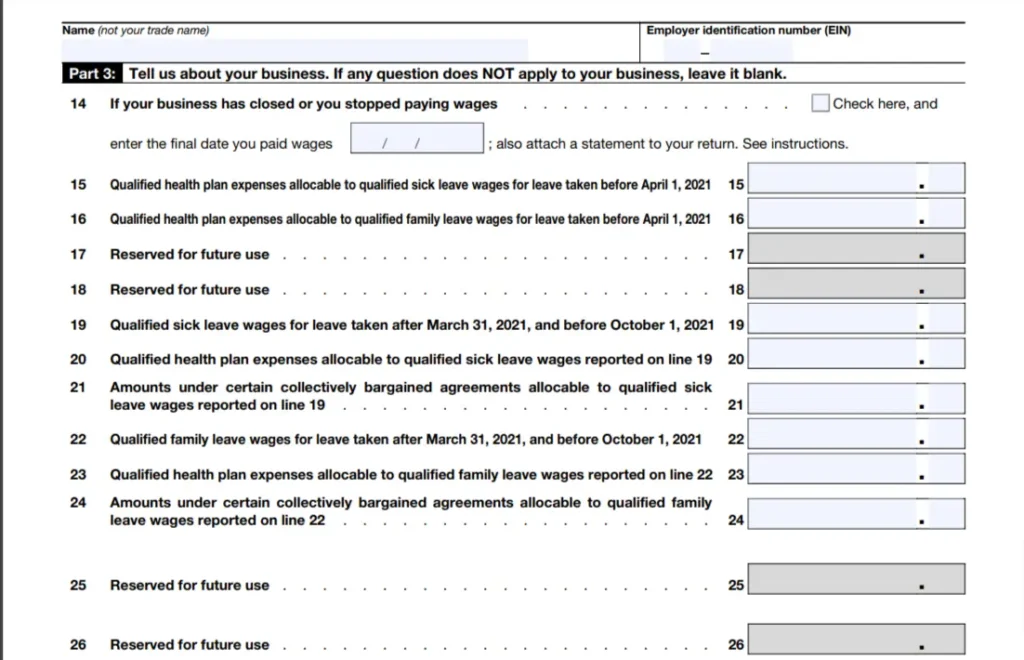The image size is (1024, 660).
Task: Click the line 24 dollar amount field
Action: tap(832, 514)
